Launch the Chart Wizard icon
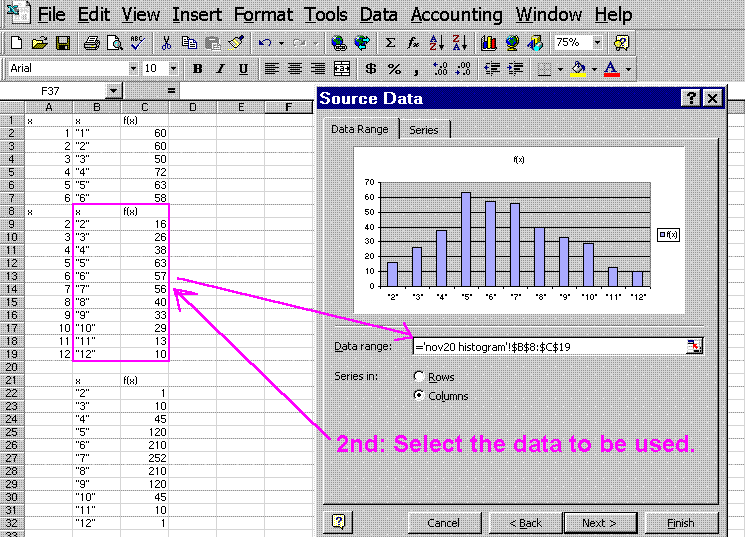The image size is (745, 537). 488,43
